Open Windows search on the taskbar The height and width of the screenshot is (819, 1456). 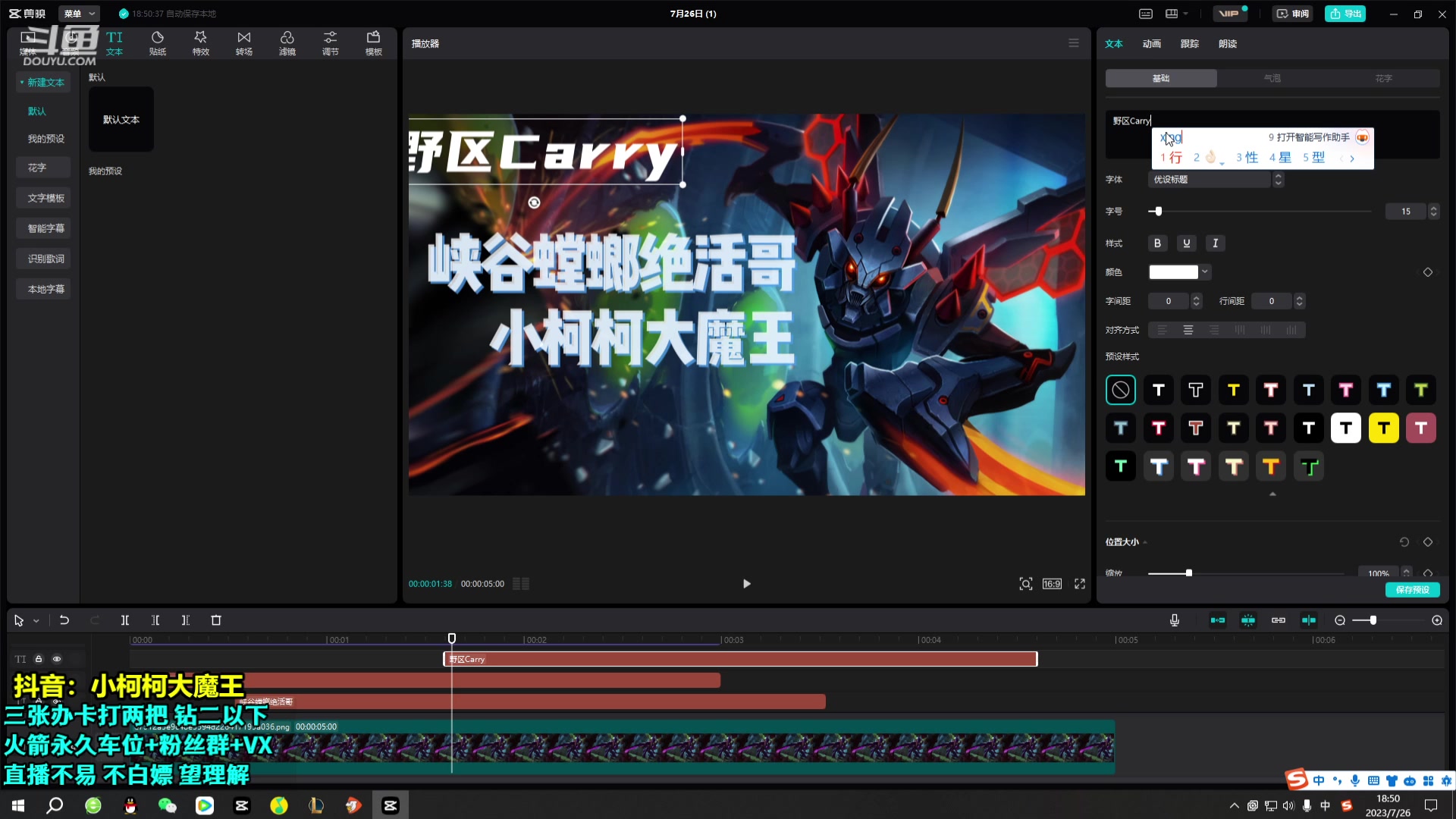point(55,805)
